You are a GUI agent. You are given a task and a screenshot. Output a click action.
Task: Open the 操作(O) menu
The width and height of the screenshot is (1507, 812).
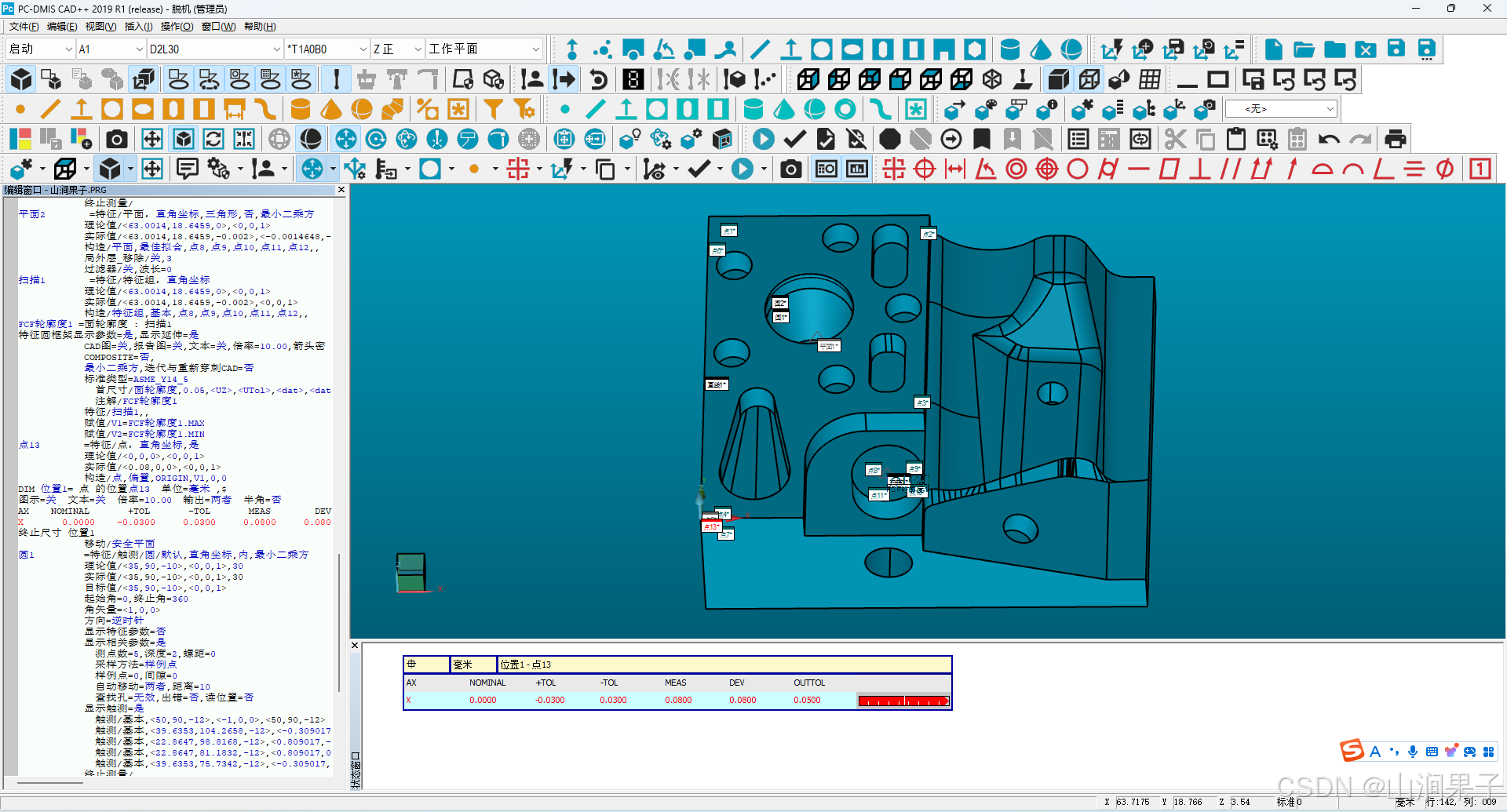(177, 27)
